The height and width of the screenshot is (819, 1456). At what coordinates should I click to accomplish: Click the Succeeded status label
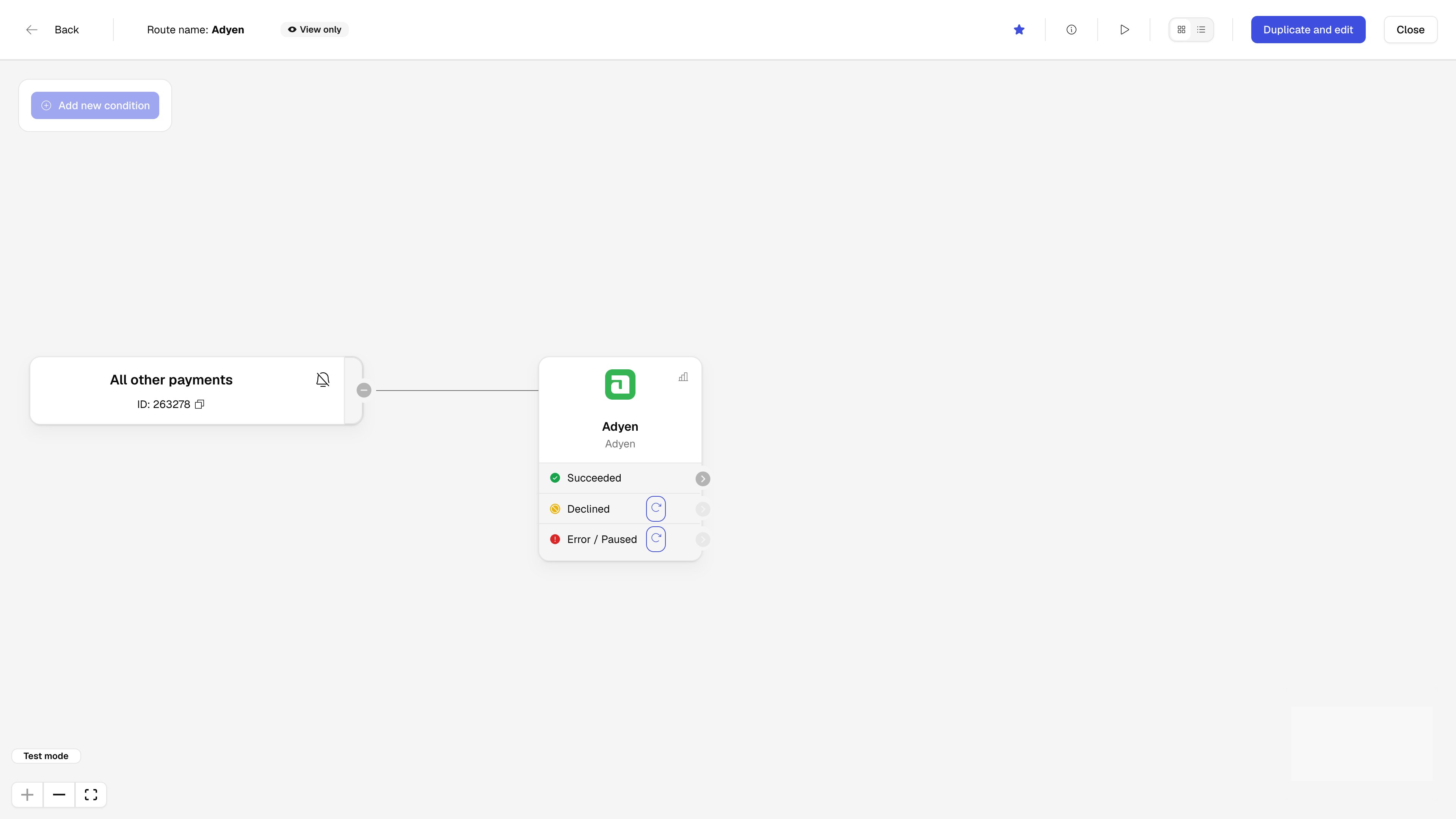pos(594,478)
